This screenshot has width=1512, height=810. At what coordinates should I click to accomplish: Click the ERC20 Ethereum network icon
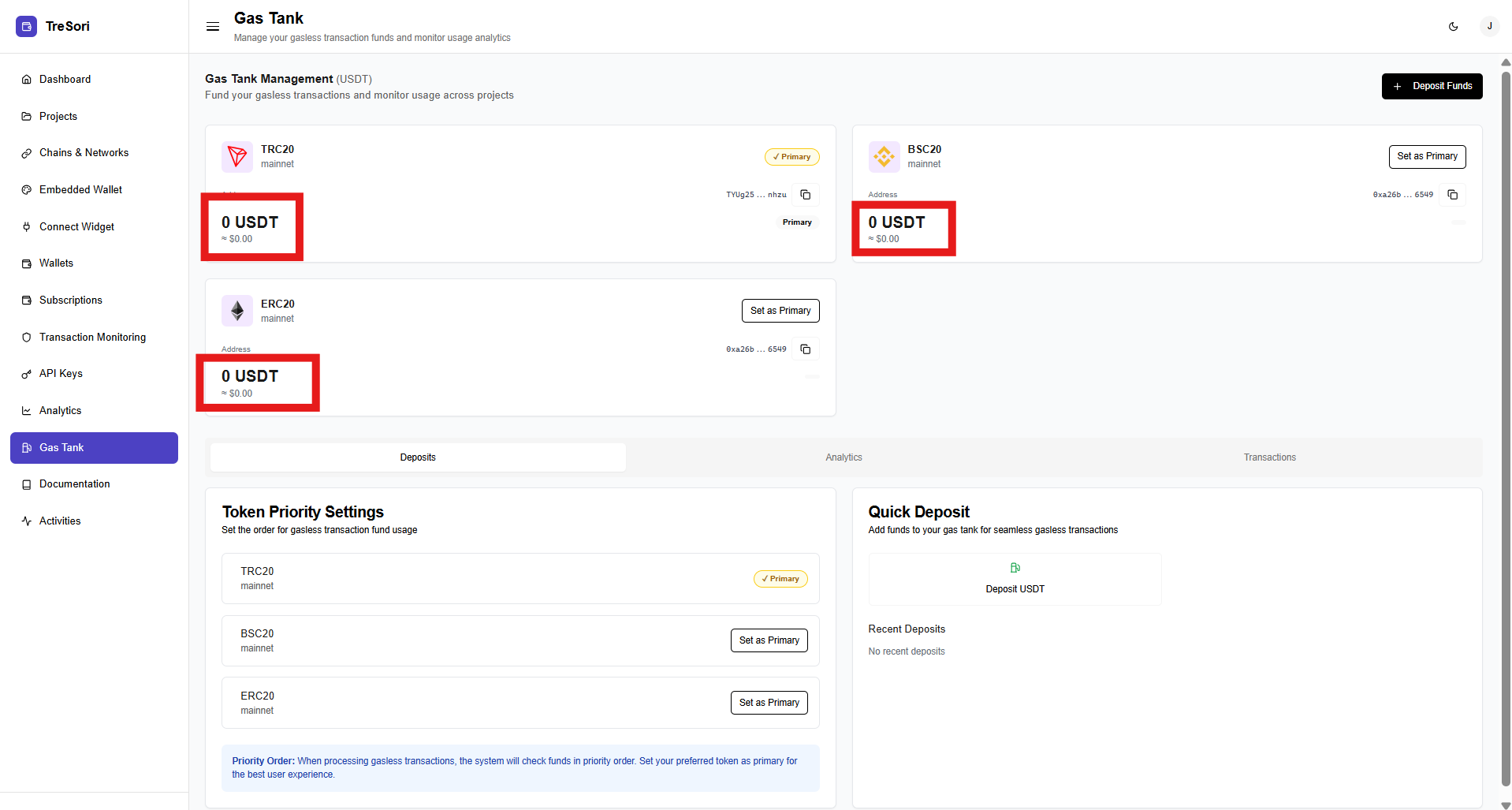coord(237,311)
